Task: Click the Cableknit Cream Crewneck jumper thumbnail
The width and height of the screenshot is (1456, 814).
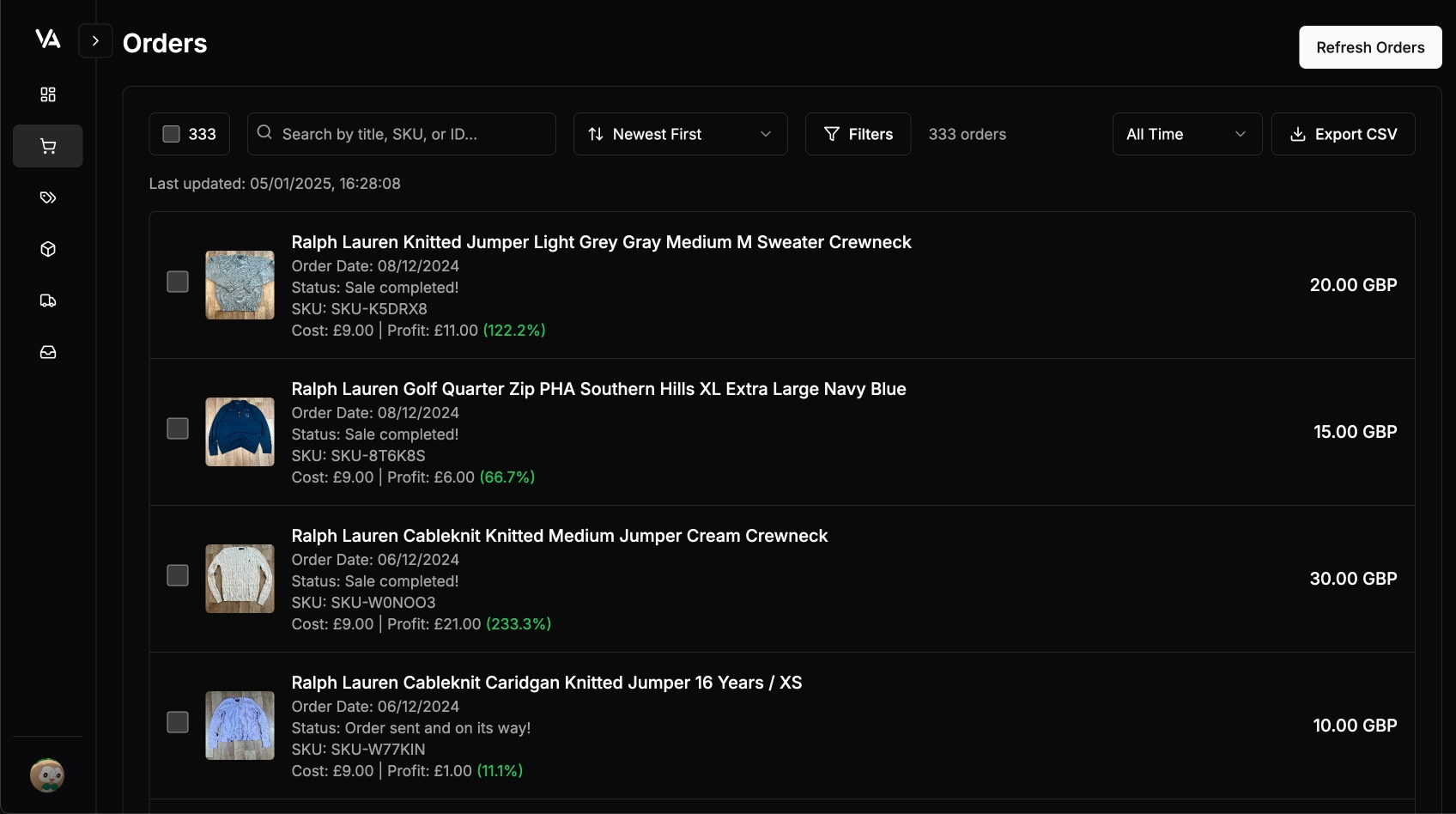Action: point(239,579)
